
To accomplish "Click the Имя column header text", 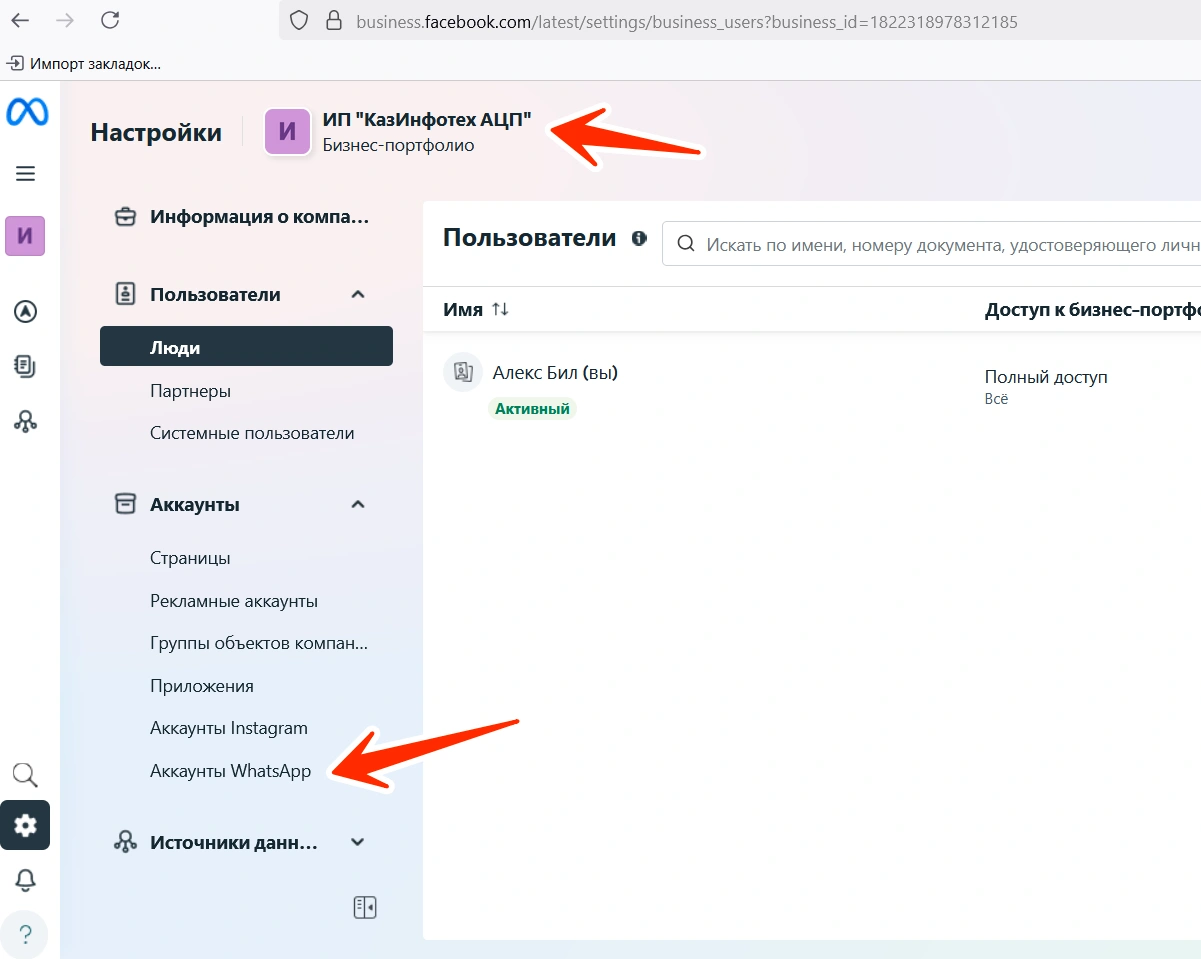I will pos(463,310).
